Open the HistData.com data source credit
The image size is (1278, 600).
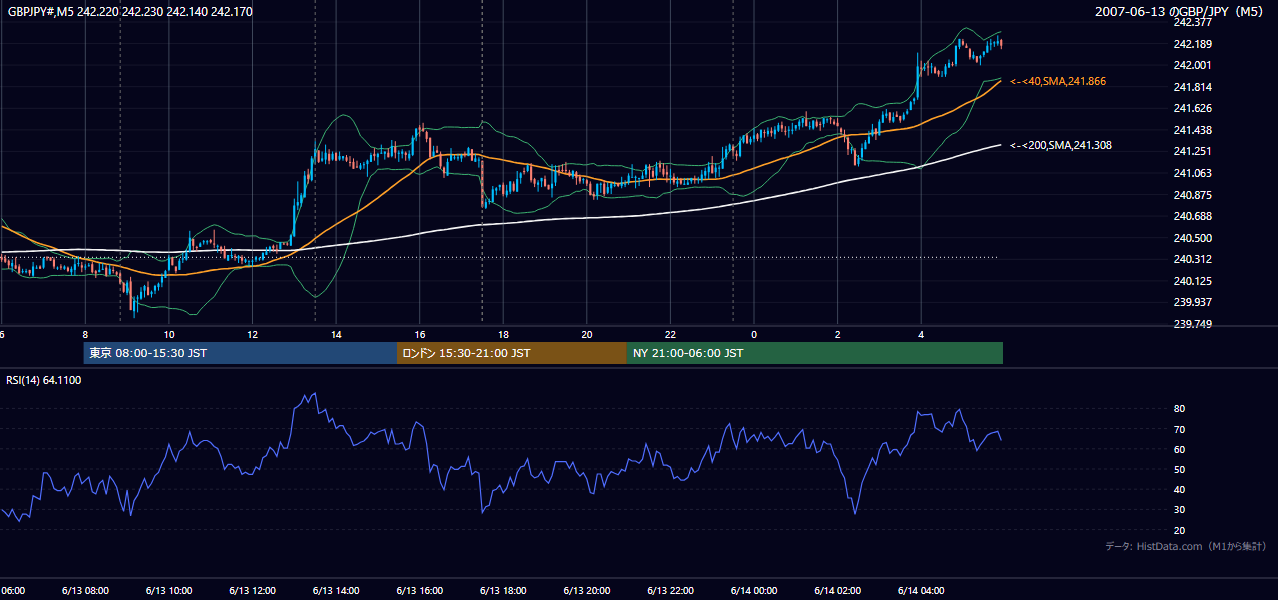(1186, 546)
